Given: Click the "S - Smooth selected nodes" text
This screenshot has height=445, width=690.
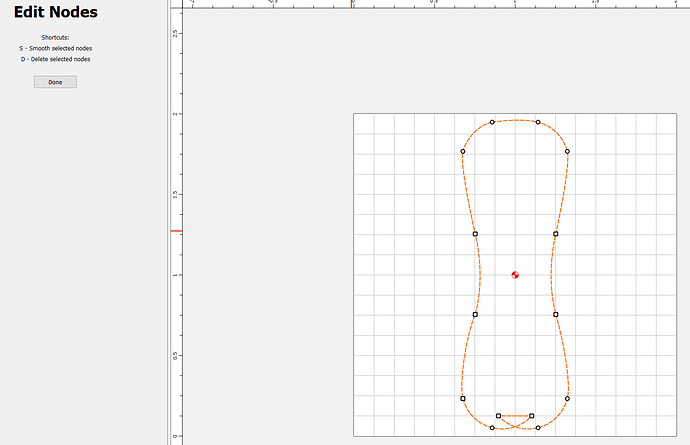Looking at the screenshot, I should click(x=55, y=48).
